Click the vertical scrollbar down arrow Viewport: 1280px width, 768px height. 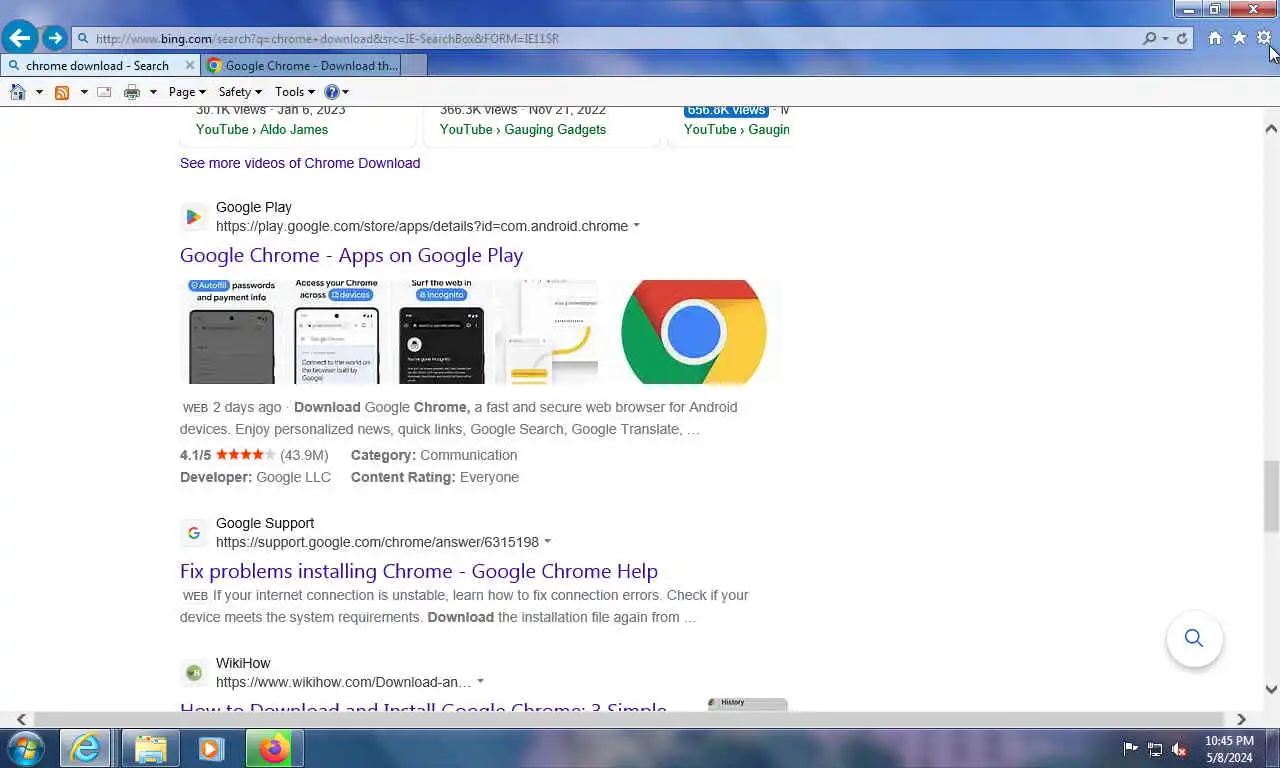1271,689
